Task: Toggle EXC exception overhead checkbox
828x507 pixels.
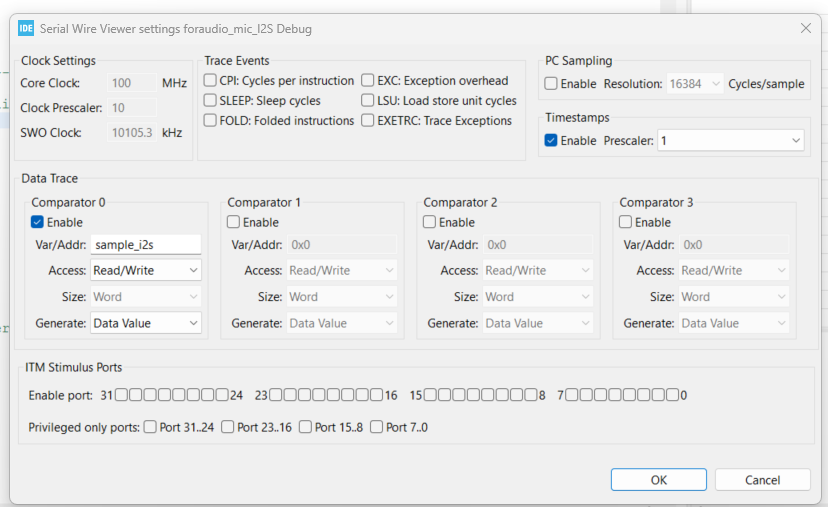Action: [x=368, y=81]
